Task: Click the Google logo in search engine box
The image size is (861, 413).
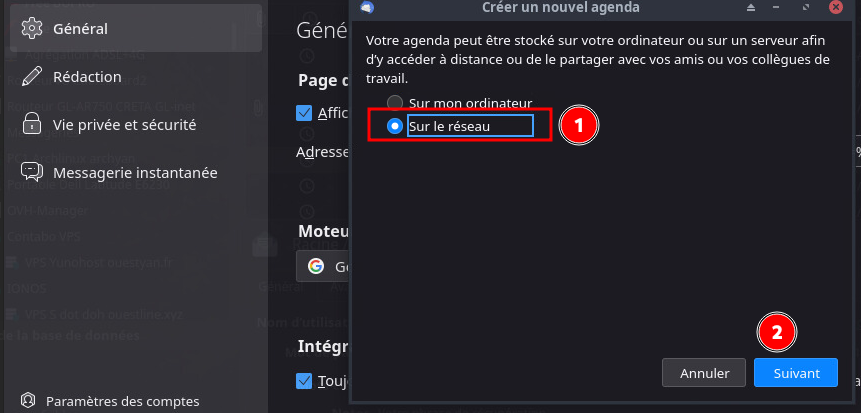Action: (x=316, y=266)
